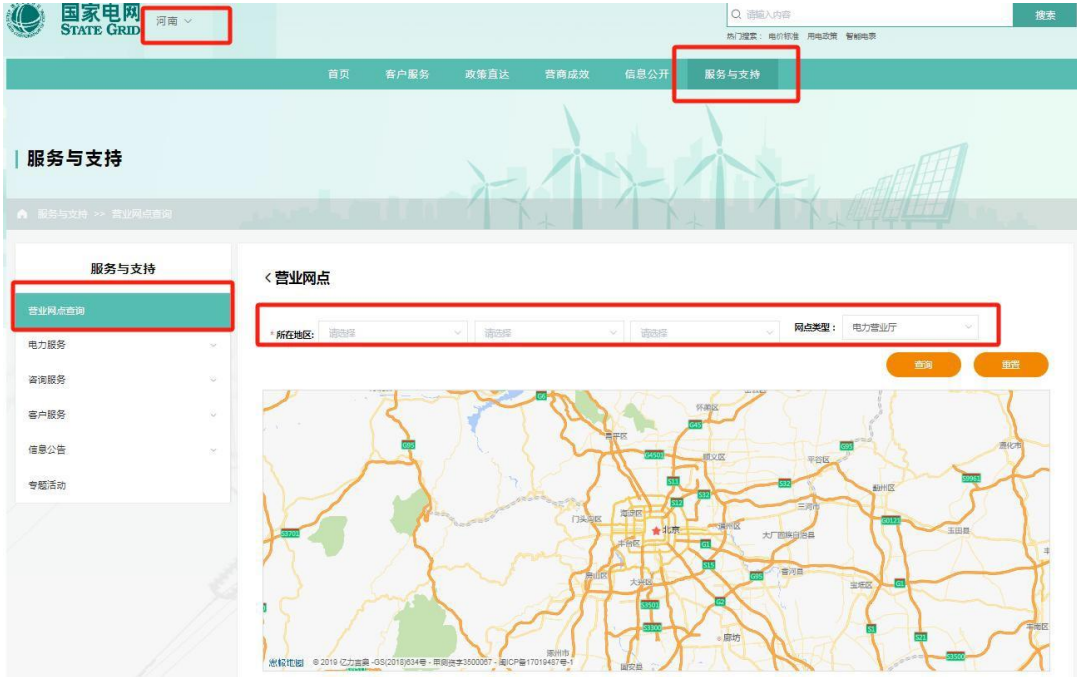Click into the 请输入内容 search field

point(870,15)
